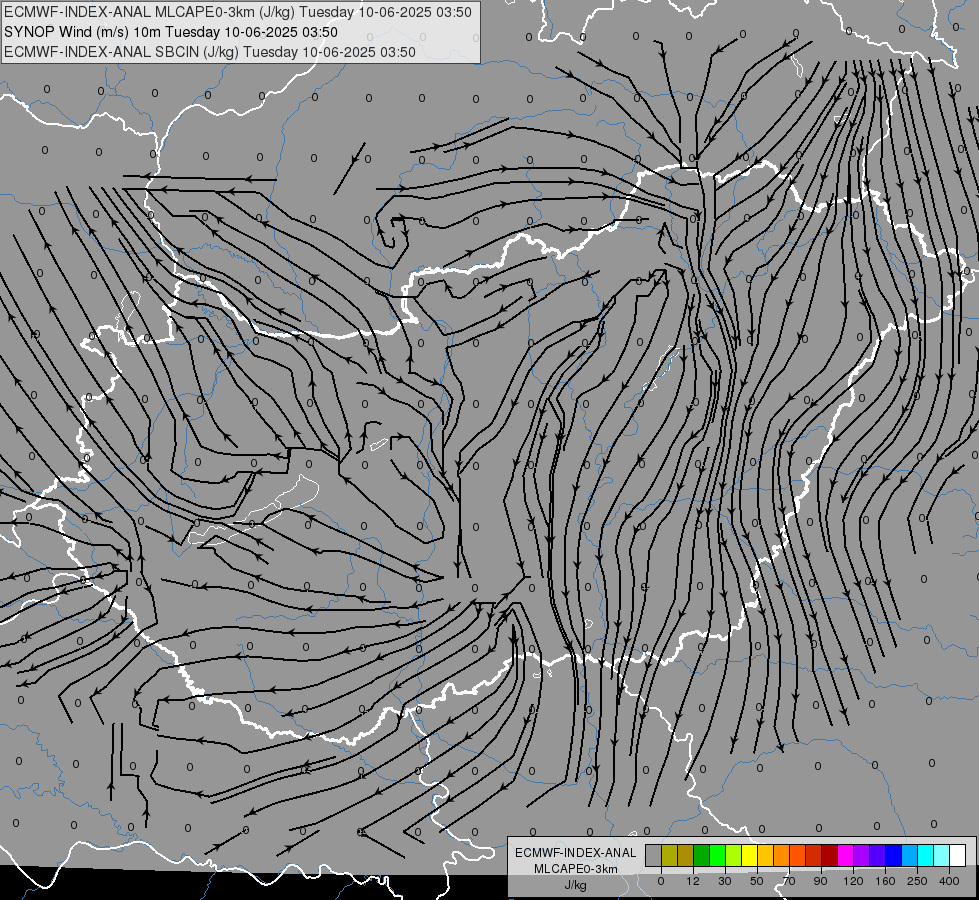Click the gray swatch in the MLCAPE legend
The image size is (979, 900).
(x=654, y=855)
